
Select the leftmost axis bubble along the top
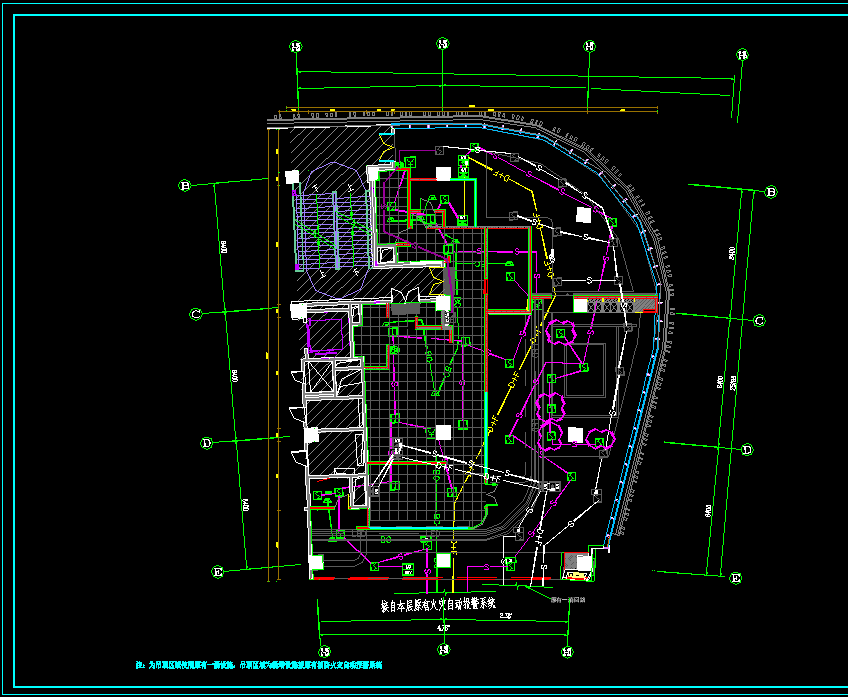(x=295, y=46)
